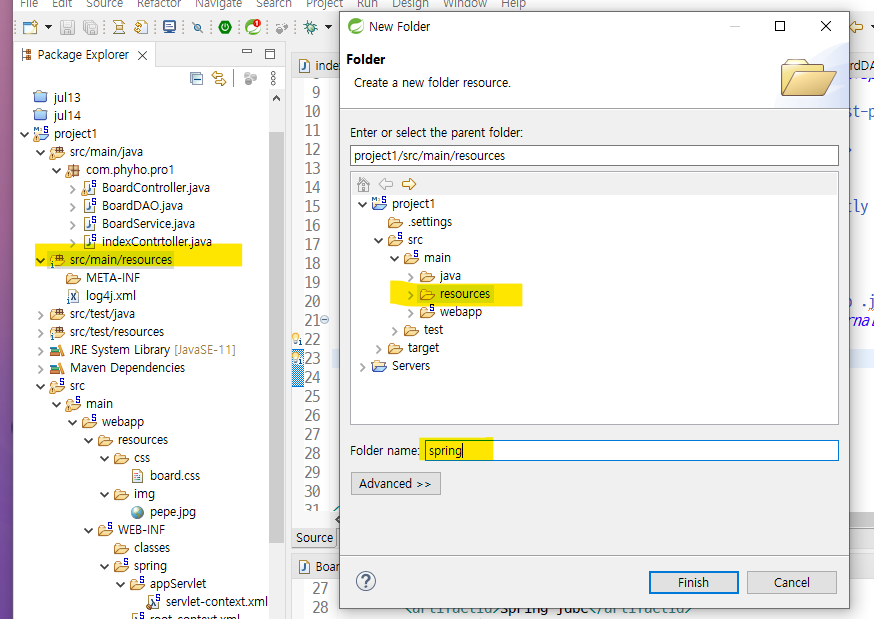Expand webapp folder in dialog tree
The image size is (874, 619).
point(411,313)
